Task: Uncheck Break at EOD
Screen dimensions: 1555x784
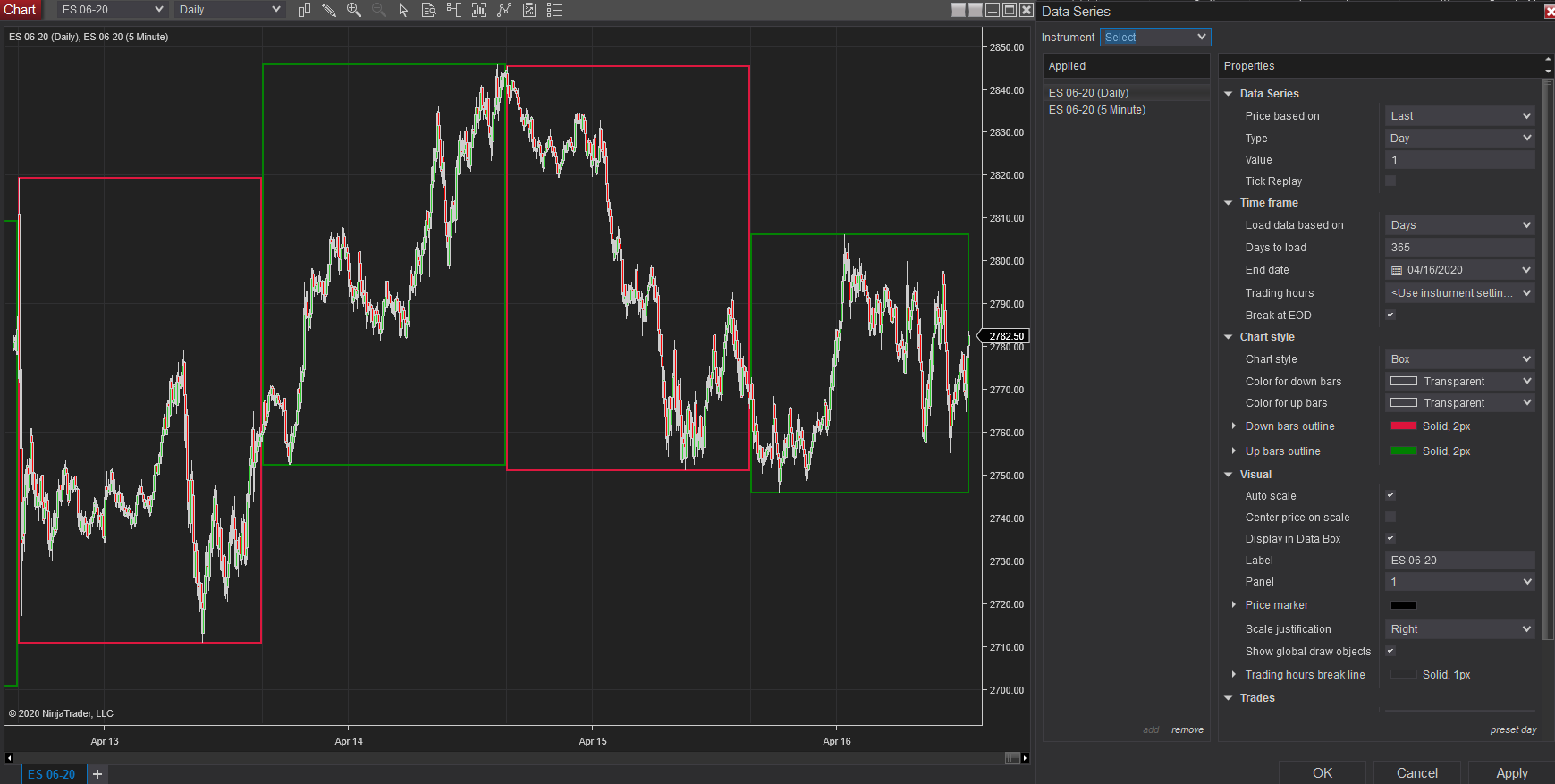Action: point(1390,315)
